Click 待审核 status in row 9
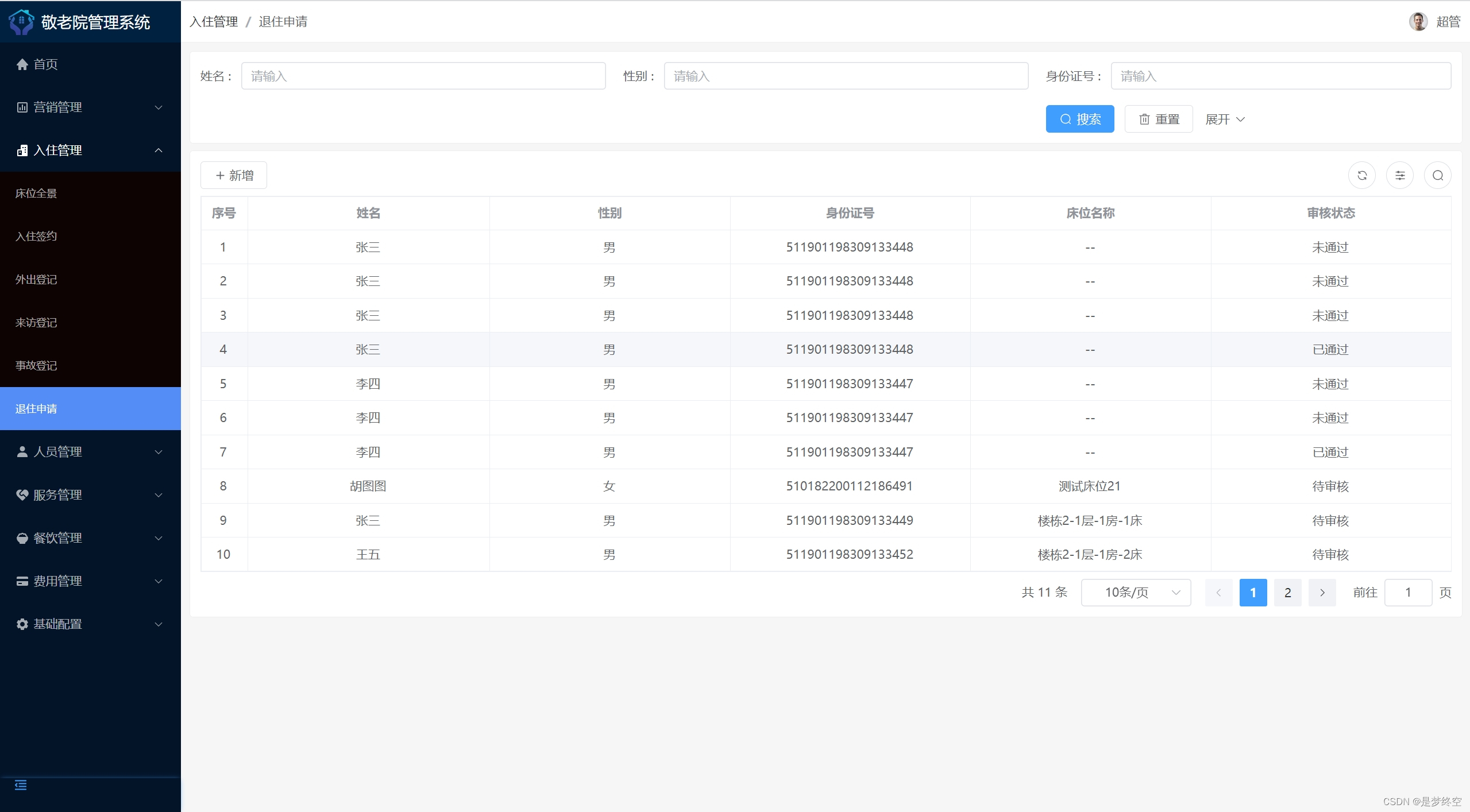This screenshot has height=812, width=1470. [x=1330, y=521]
